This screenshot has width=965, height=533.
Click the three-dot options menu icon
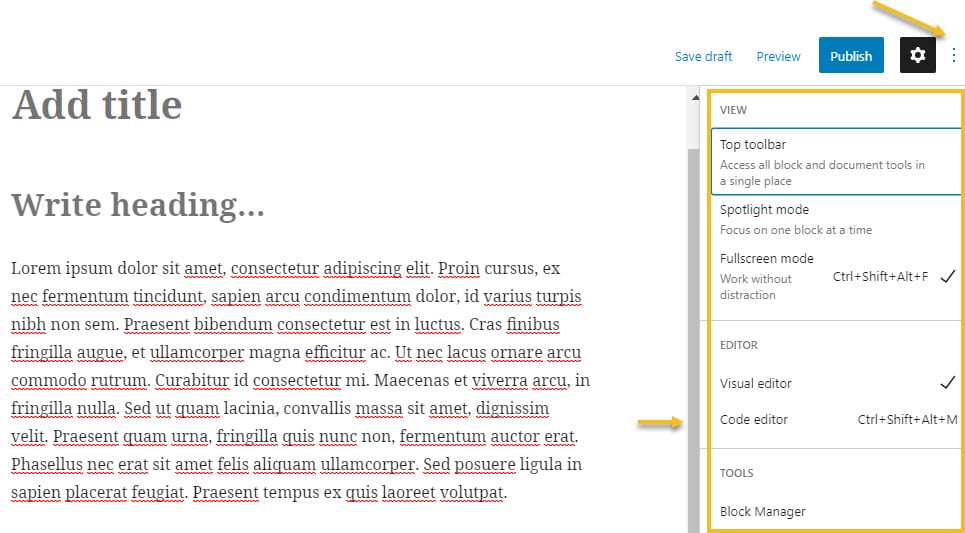pos(953,55)
